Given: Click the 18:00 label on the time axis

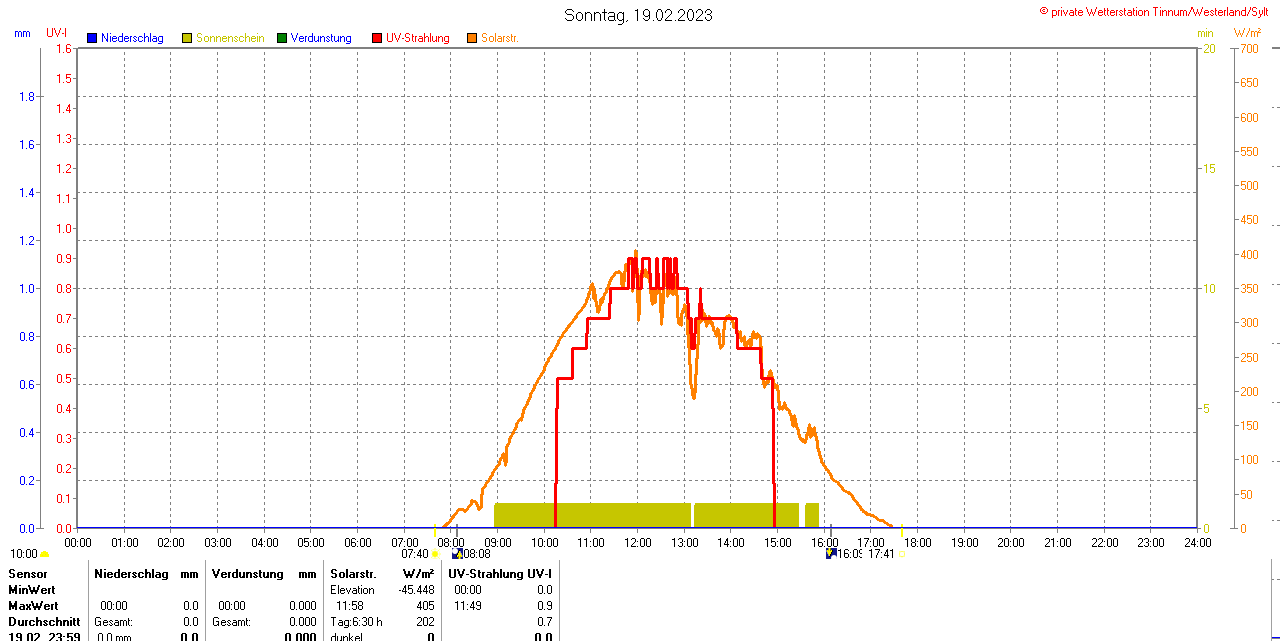Looking at the screenshot, I should coord(917,542).
